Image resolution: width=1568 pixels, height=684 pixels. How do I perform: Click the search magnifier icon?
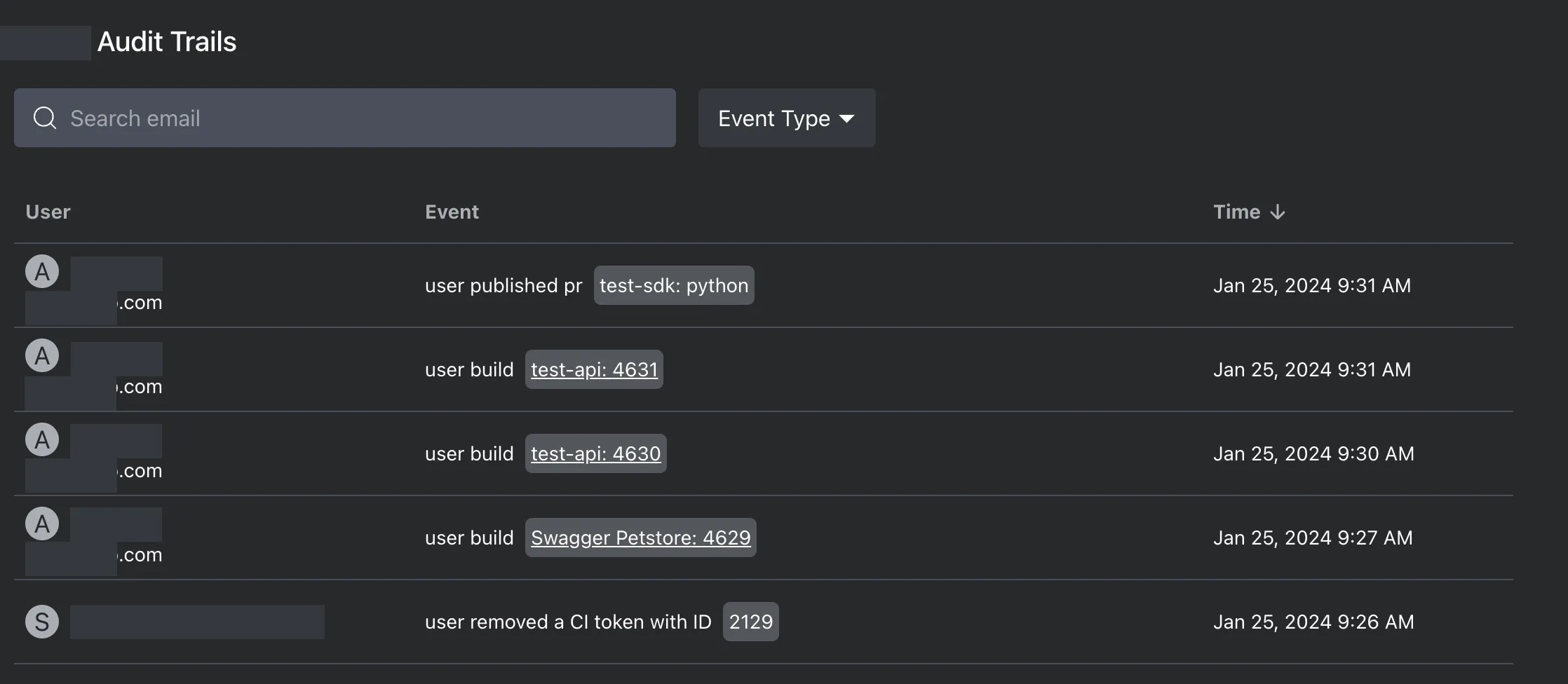[x=45, y=118]
